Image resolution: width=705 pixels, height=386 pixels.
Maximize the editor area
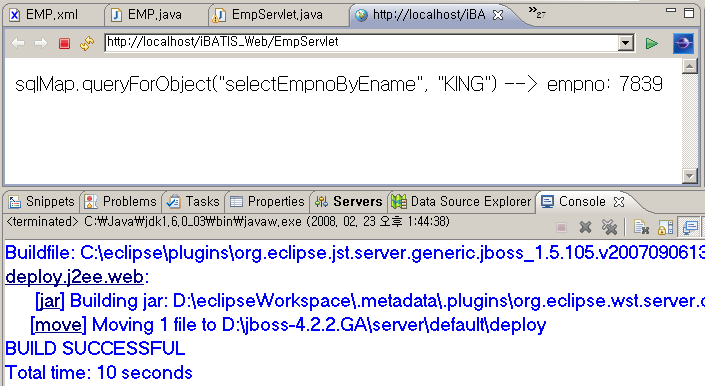[x=689, y=13]
